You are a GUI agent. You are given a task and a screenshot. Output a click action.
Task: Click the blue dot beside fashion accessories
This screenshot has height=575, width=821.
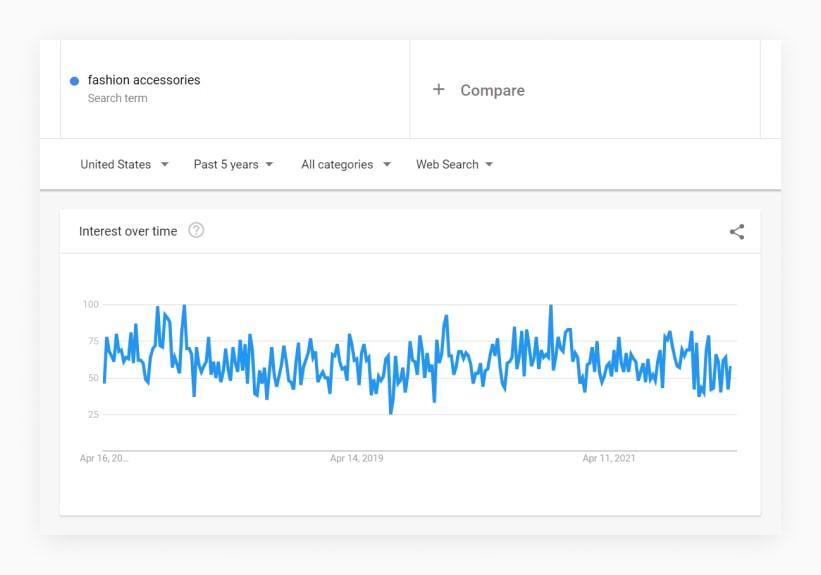pos(74,81)
